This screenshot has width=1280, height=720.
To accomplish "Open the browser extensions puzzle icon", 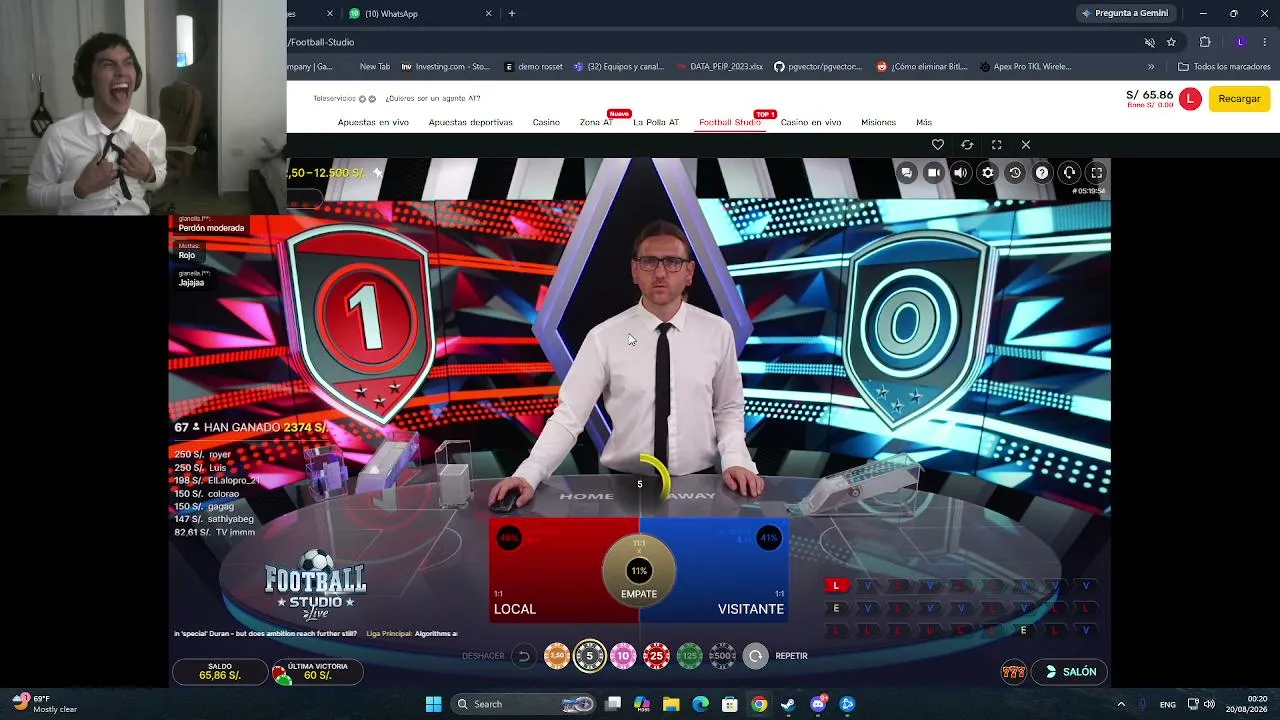I will pyautogui.click(x=1205, y=42).
